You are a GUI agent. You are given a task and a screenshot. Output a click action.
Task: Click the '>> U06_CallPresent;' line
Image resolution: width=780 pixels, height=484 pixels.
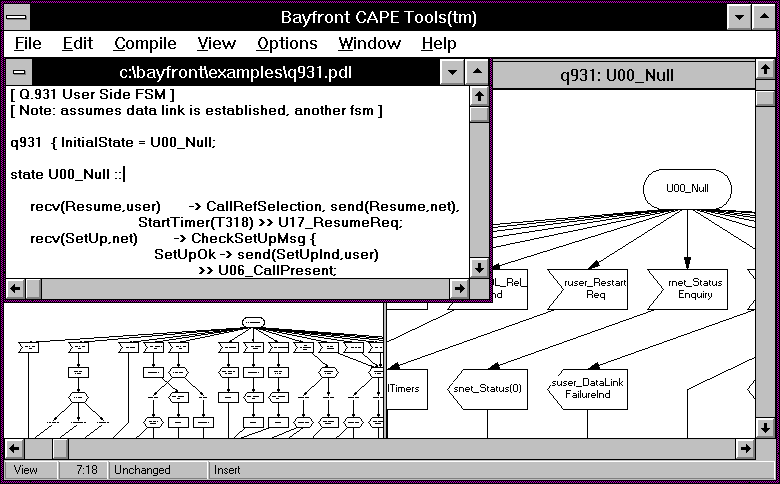(268, 271)
